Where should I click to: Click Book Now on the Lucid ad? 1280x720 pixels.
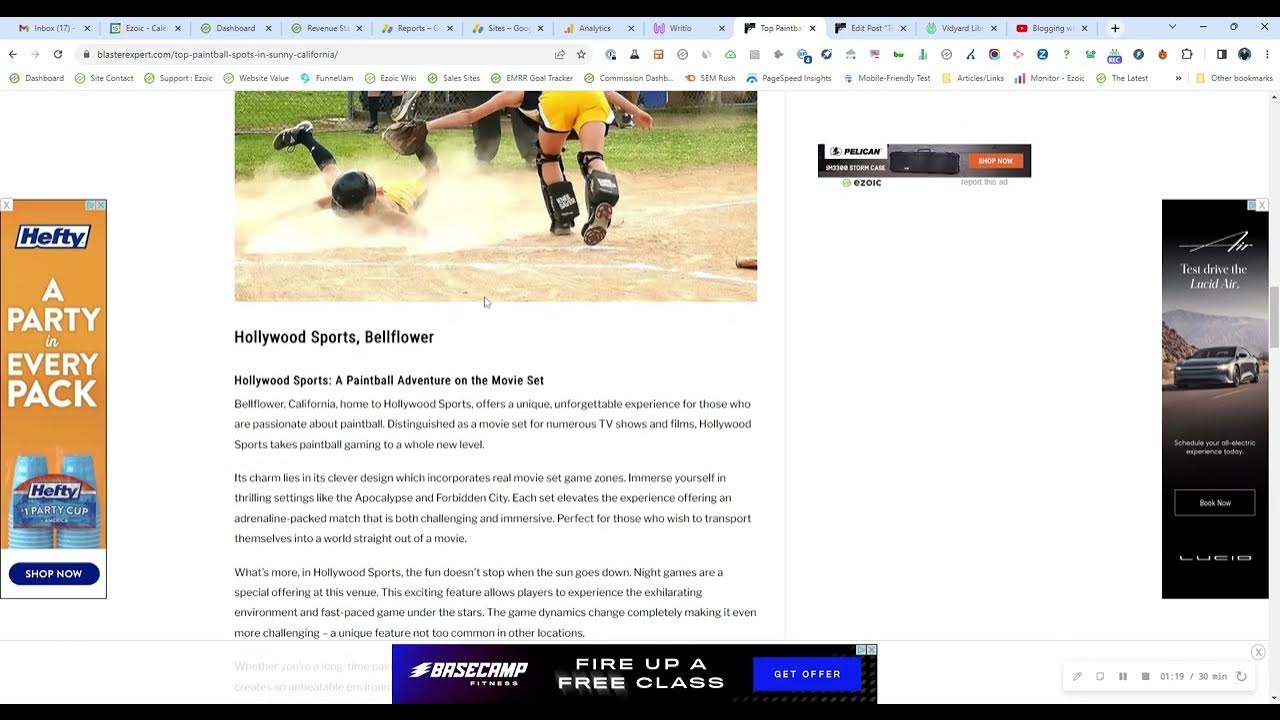click(x=1215, y=503)
